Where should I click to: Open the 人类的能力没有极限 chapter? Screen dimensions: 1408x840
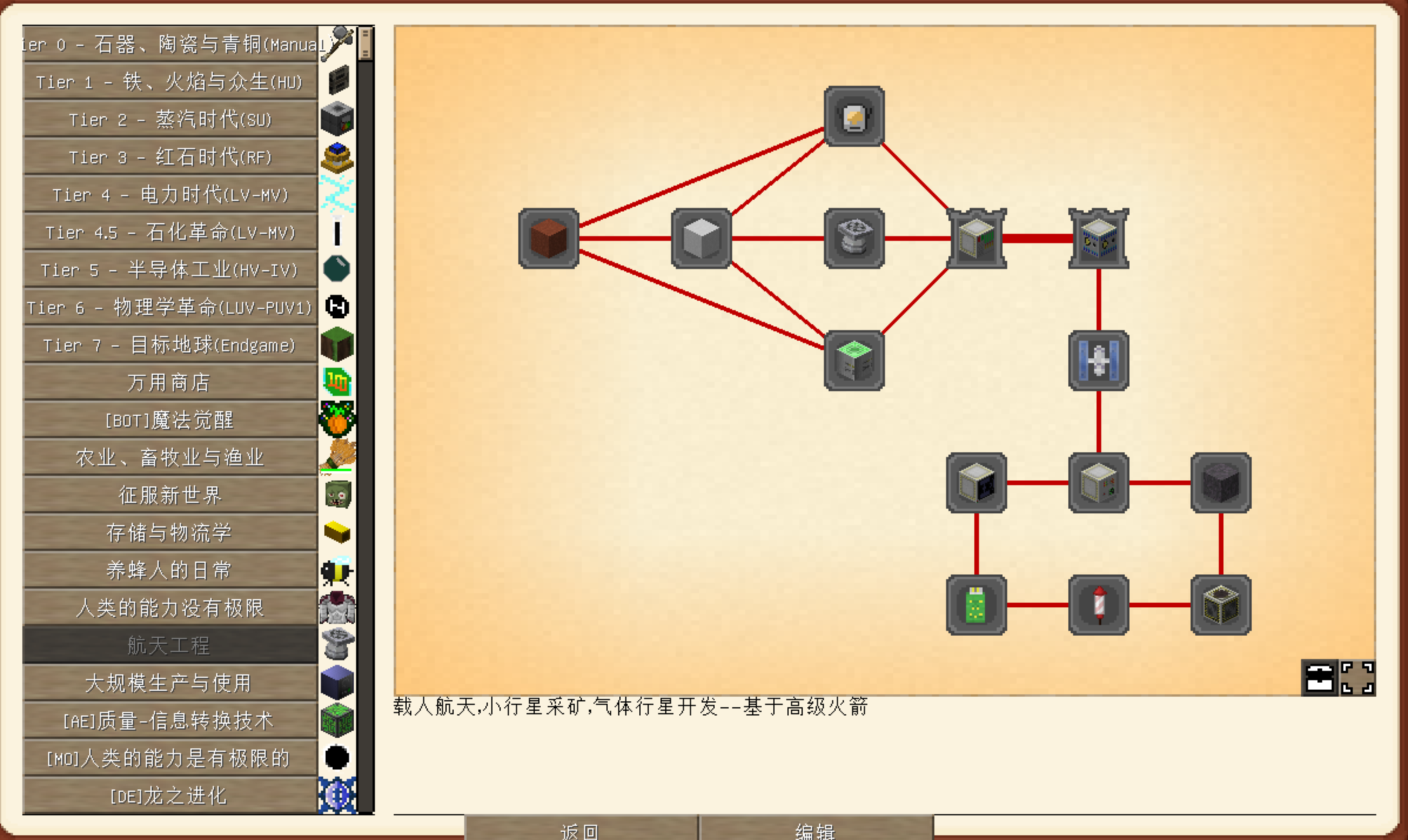coord(170,607)
